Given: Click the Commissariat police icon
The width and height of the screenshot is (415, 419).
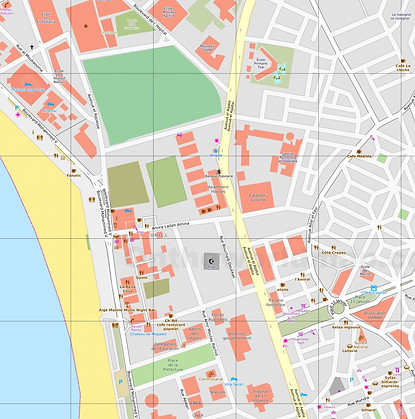Looking at the screenshot, I should [x=211, y=374].
